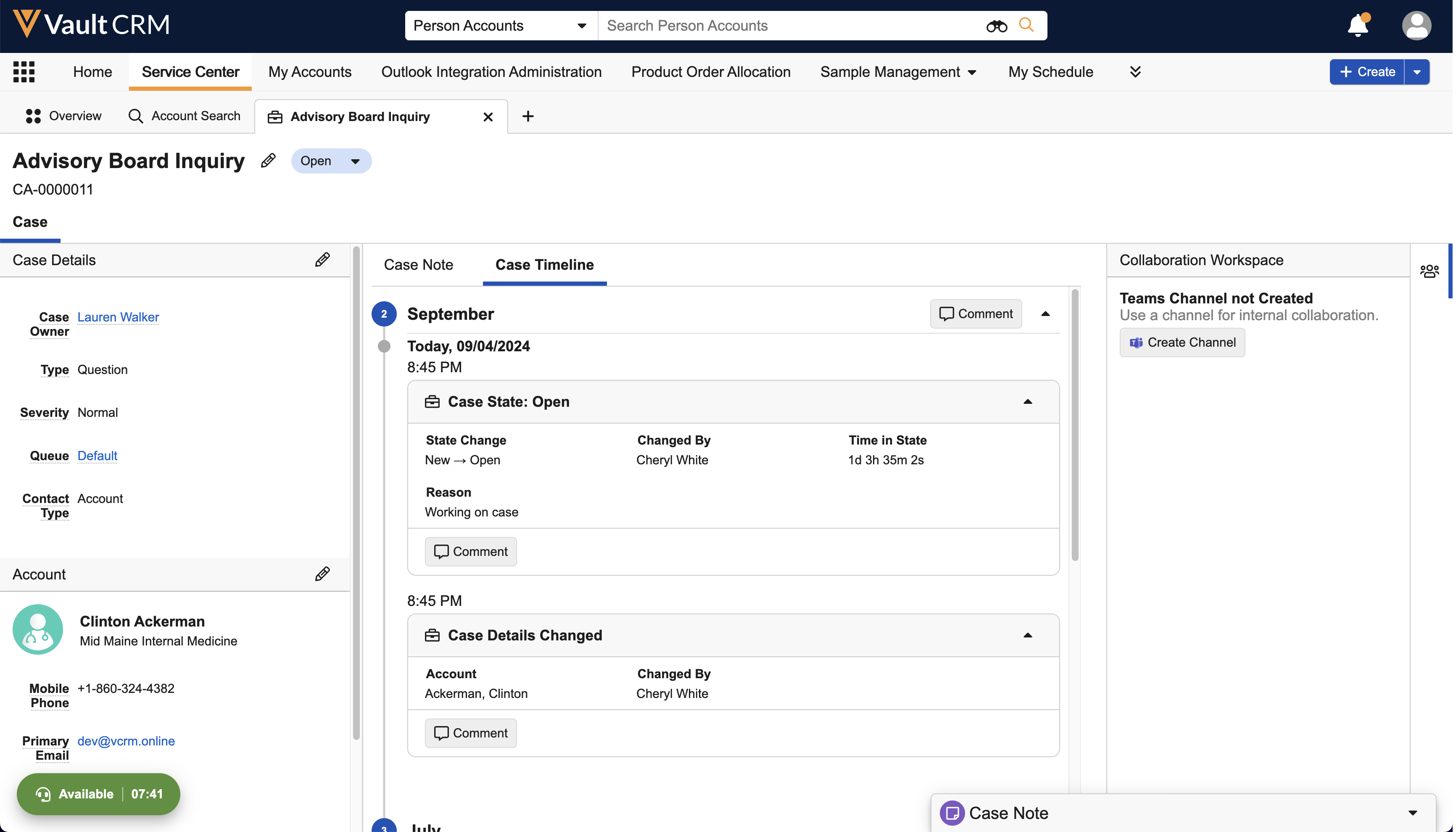Add new service center tab
This screenshot has height=832, width=1456.
(528, 116)
